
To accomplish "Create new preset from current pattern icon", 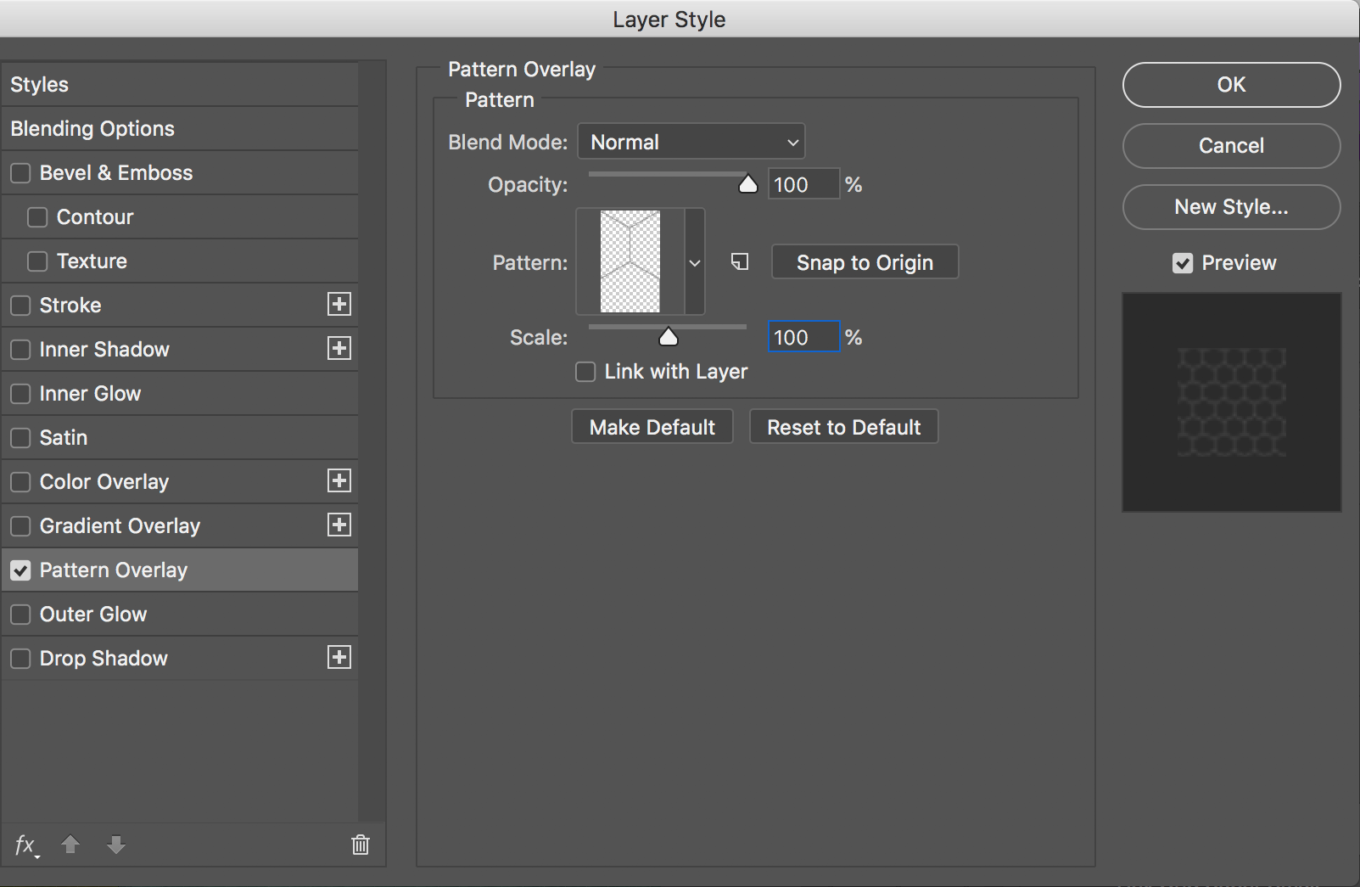I will tap(740, 262).
